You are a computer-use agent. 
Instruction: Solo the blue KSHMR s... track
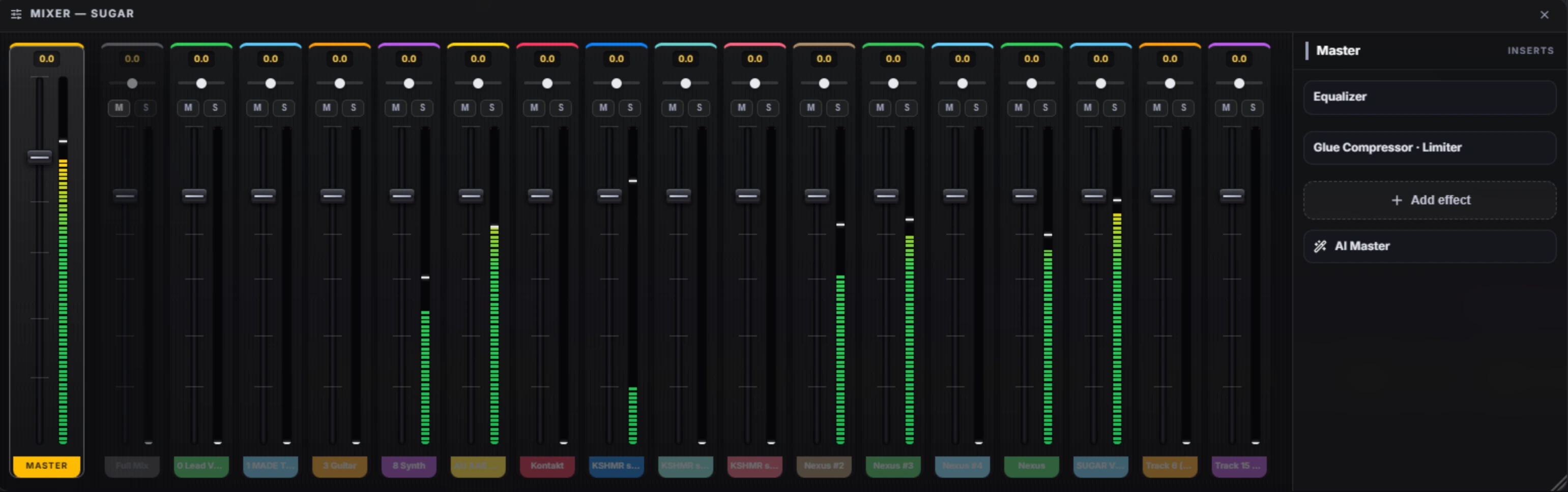(x=630, y=108)
